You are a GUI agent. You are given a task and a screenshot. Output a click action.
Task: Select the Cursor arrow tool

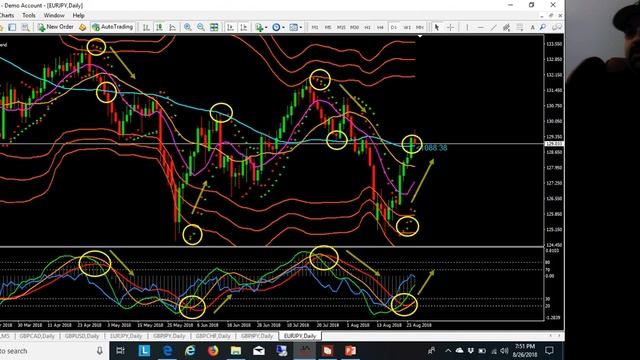(437, 27)
